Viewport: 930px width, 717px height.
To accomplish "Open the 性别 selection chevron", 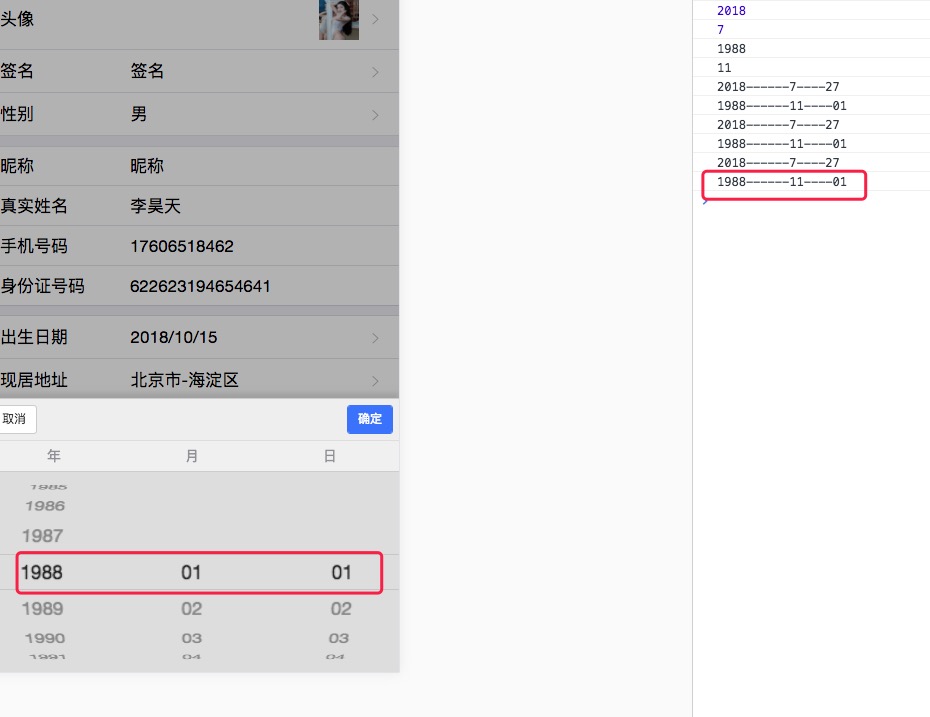I will pyautogui.click(x=375, y=115).
